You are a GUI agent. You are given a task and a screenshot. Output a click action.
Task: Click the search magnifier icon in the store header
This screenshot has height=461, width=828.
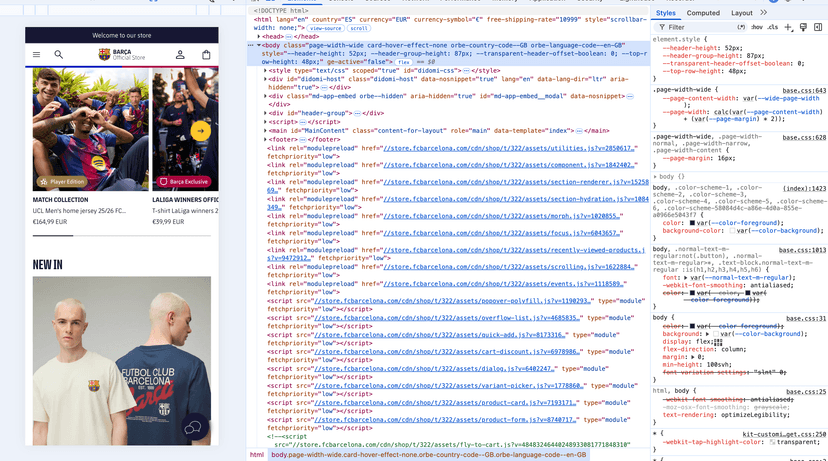click(x=59, y=54)
